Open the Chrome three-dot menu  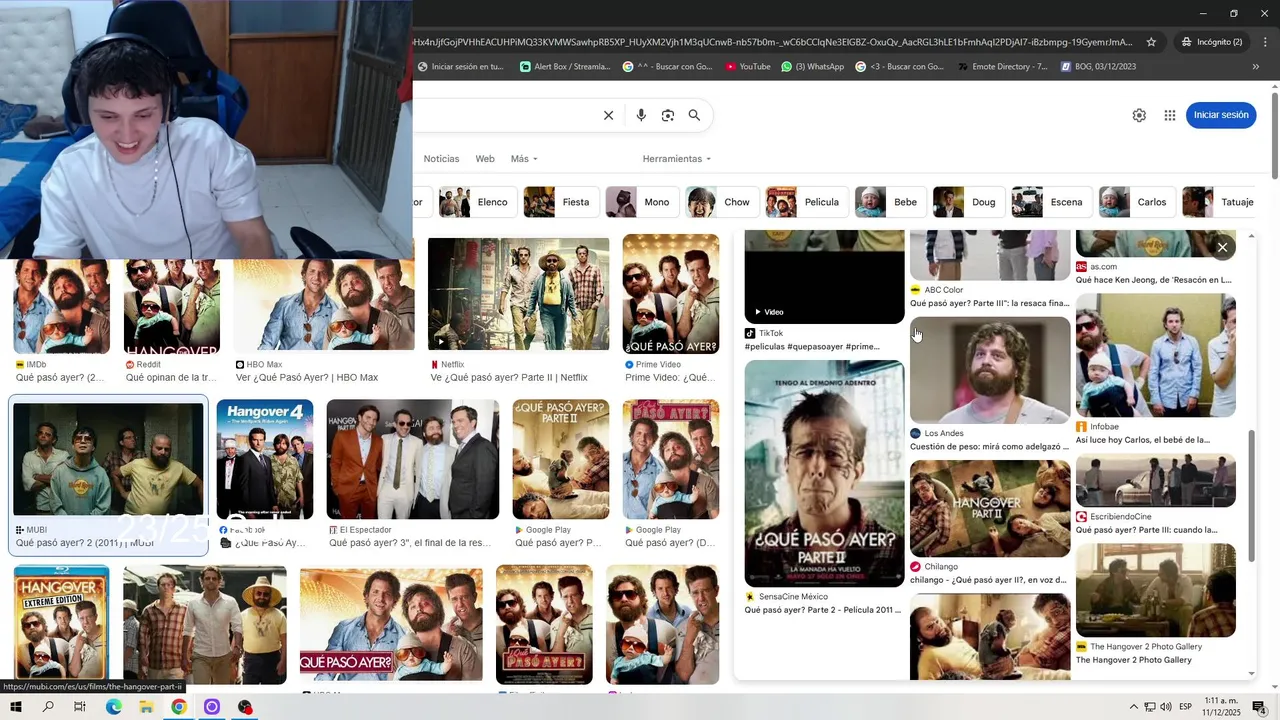point(1265,42)
